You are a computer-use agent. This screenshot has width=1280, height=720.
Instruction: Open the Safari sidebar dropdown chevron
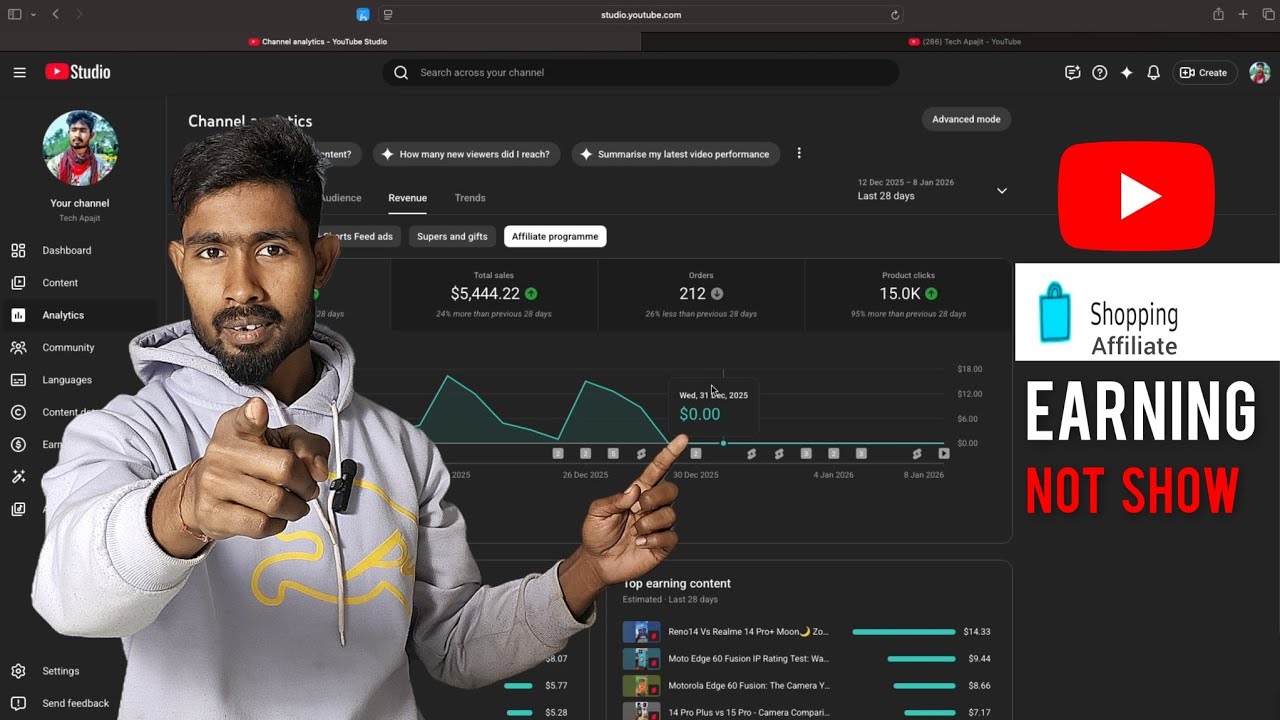point(33,14)
